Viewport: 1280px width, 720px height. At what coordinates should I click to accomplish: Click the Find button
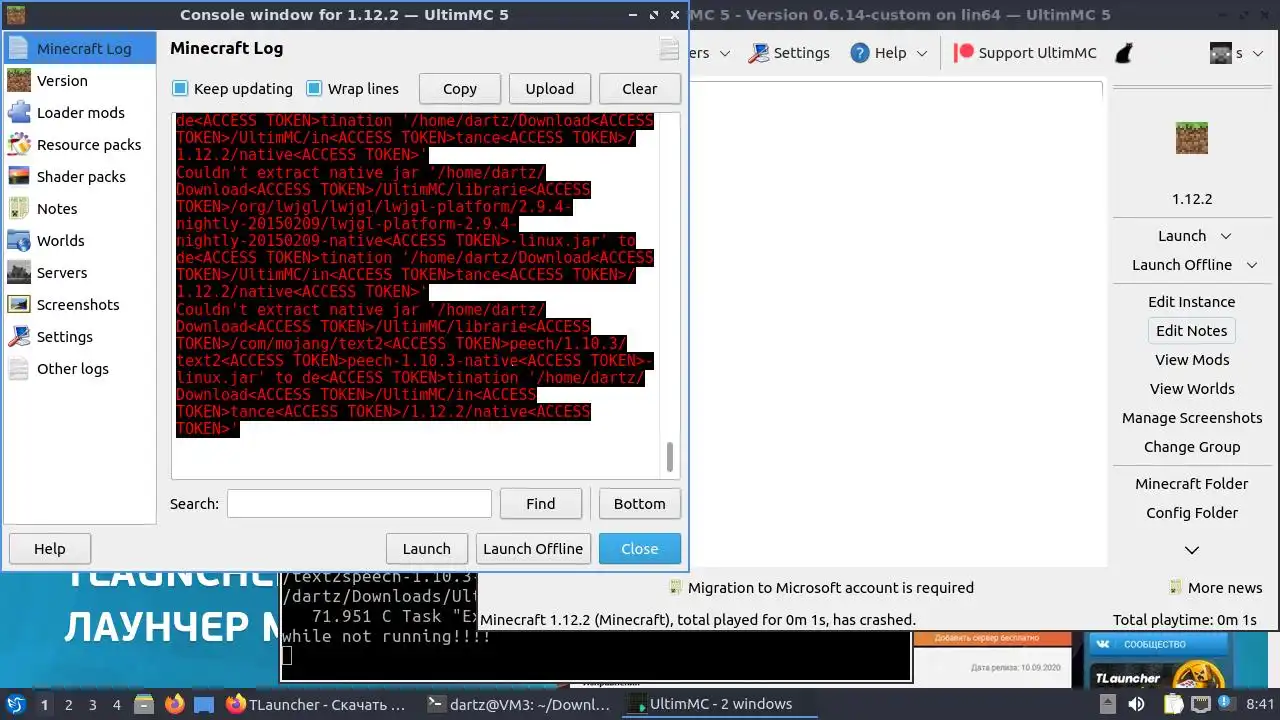click(x=541, y=503)
